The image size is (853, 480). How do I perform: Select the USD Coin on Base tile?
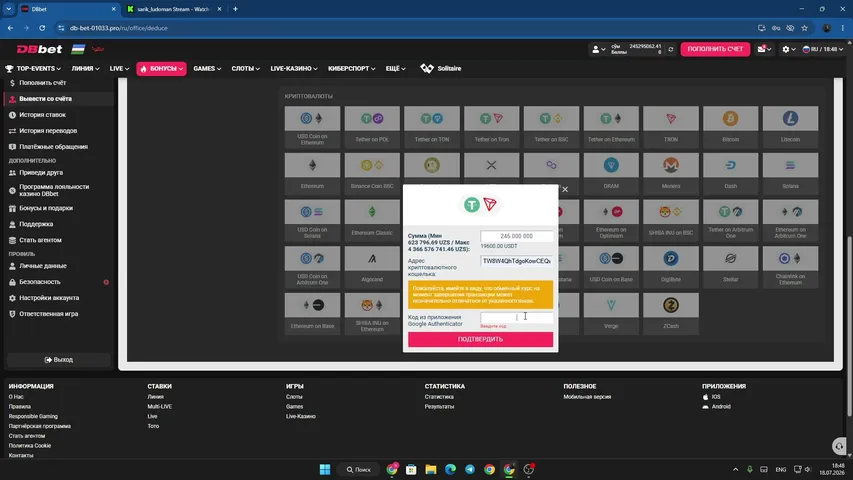click(x=611, y=267)
